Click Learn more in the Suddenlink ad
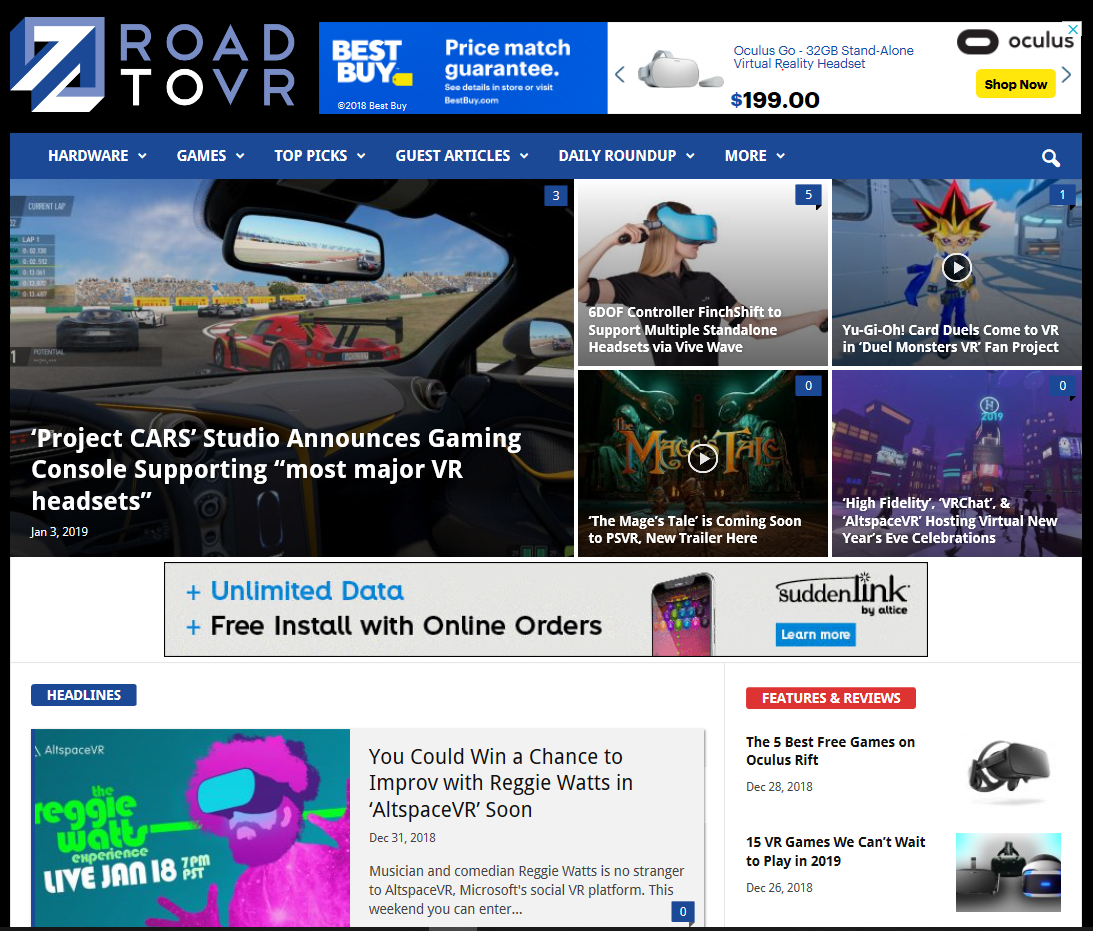 (816, 634)
